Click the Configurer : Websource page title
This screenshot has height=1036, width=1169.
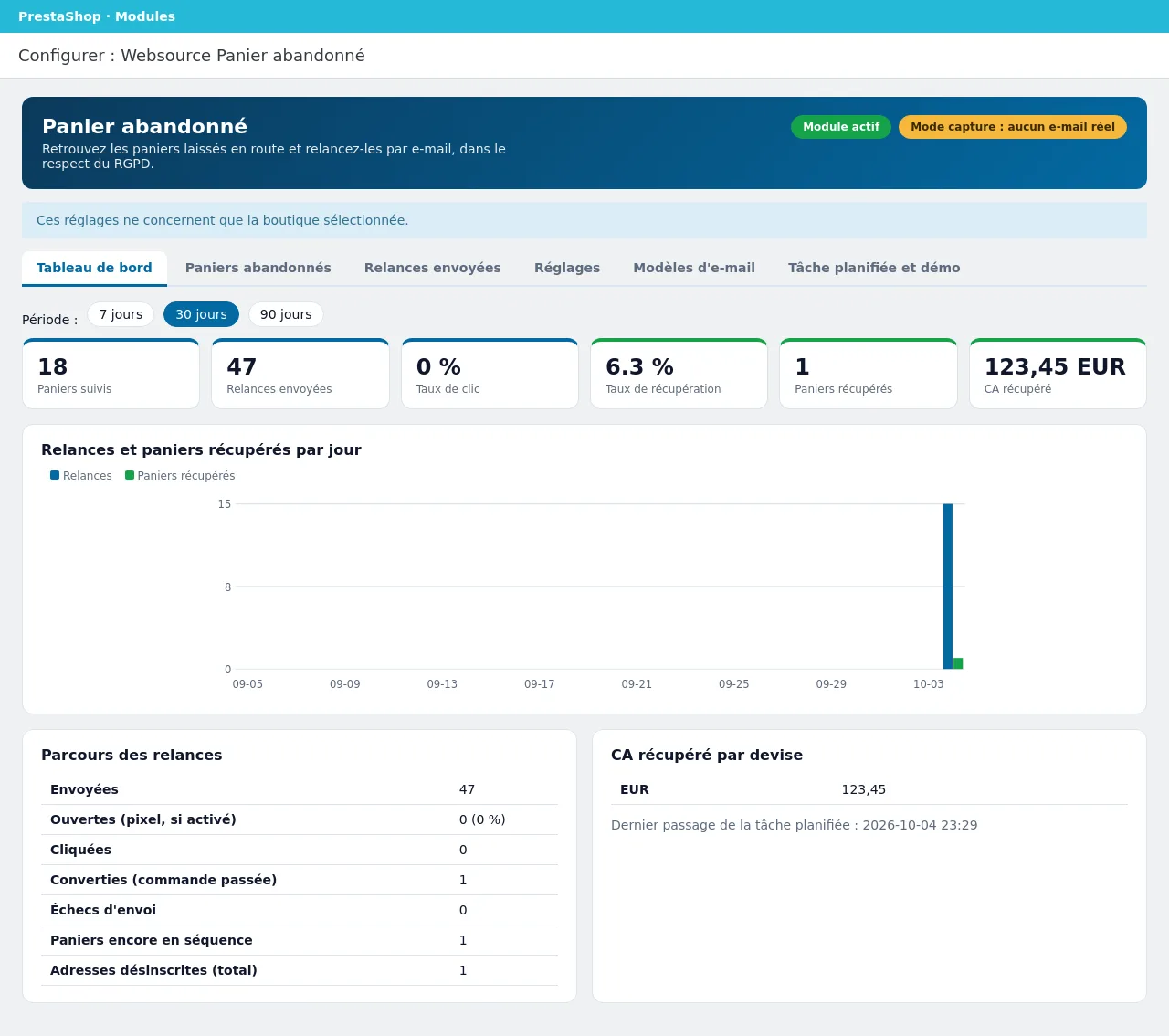point(192,56)
